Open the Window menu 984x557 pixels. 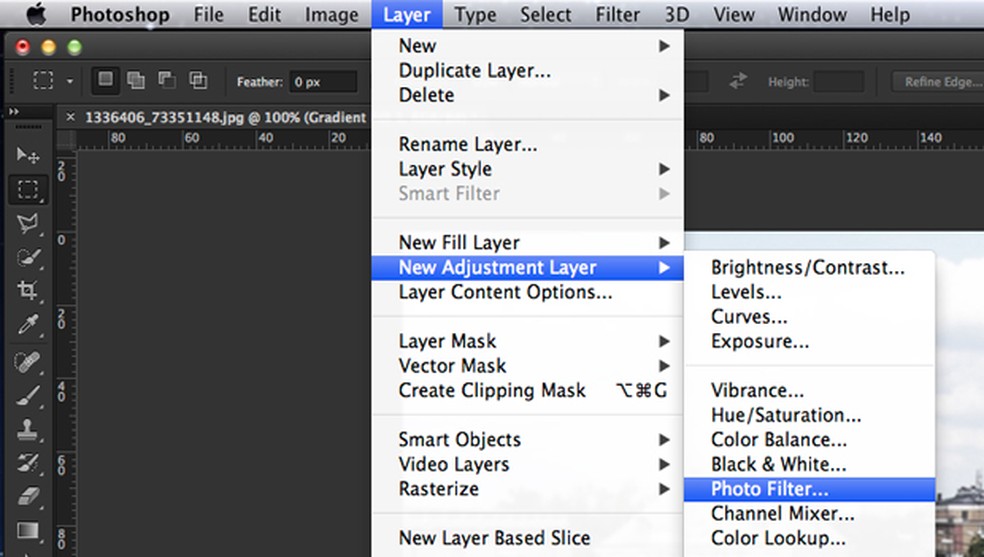(x=812, y=14)
